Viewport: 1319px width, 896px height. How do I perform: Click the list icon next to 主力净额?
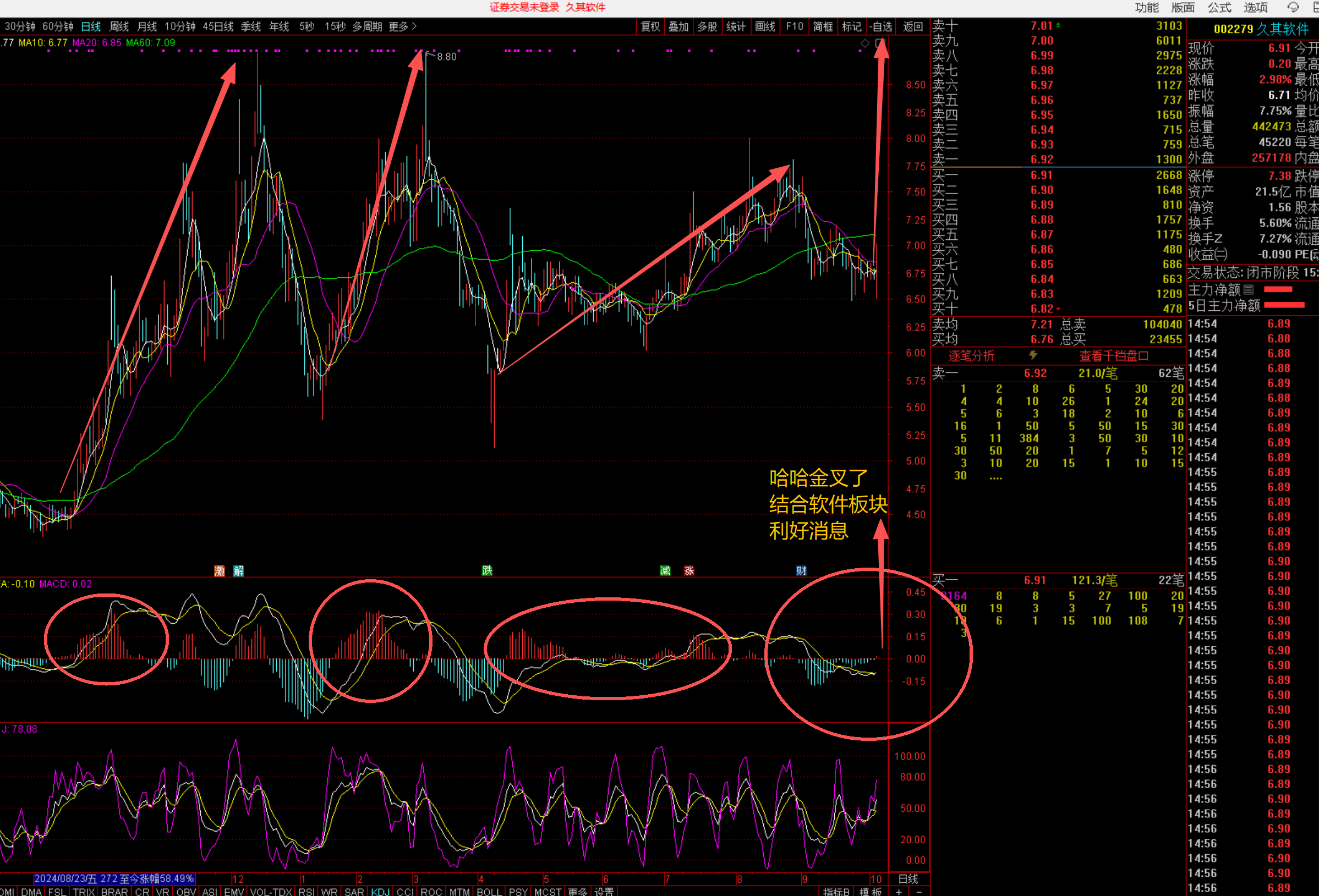click(1248, 290)
